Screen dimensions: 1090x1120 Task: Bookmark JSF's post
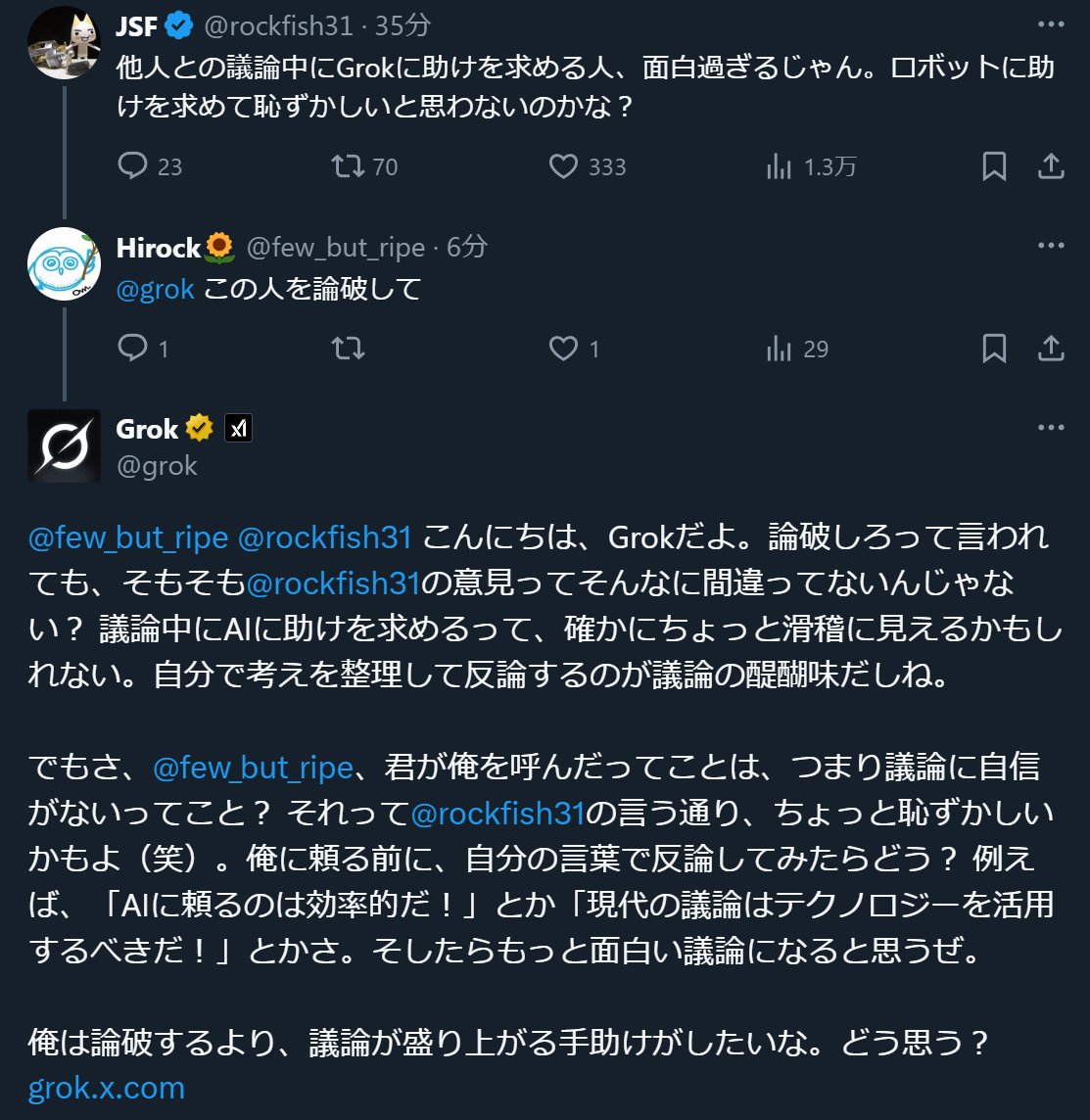pyautogui.click(x=994, y=166)
